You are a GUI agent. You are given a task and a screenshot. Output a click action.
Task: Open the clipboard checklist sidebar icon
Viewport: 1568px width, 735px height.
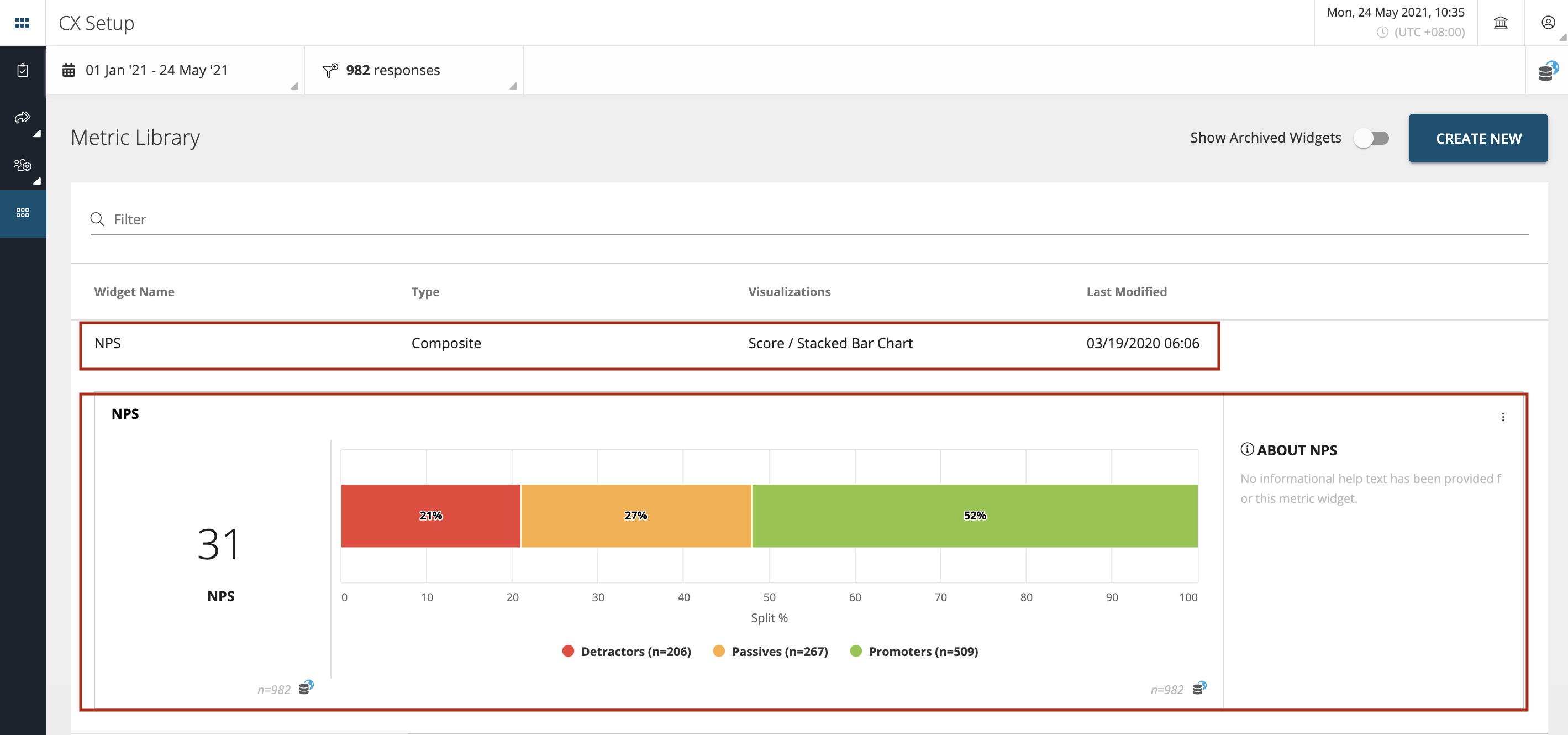tap(23, 70)
